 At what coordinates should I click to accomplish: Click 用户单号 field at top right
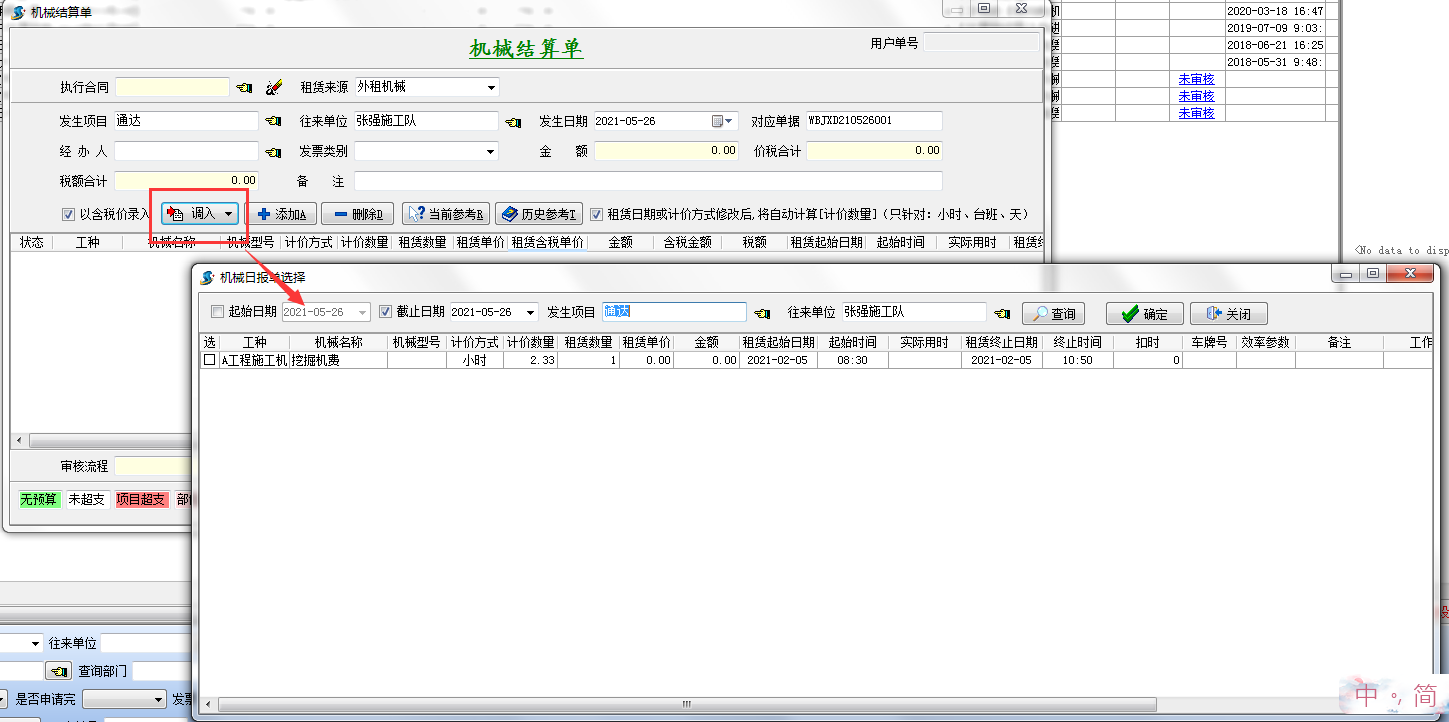pos(981,43)
